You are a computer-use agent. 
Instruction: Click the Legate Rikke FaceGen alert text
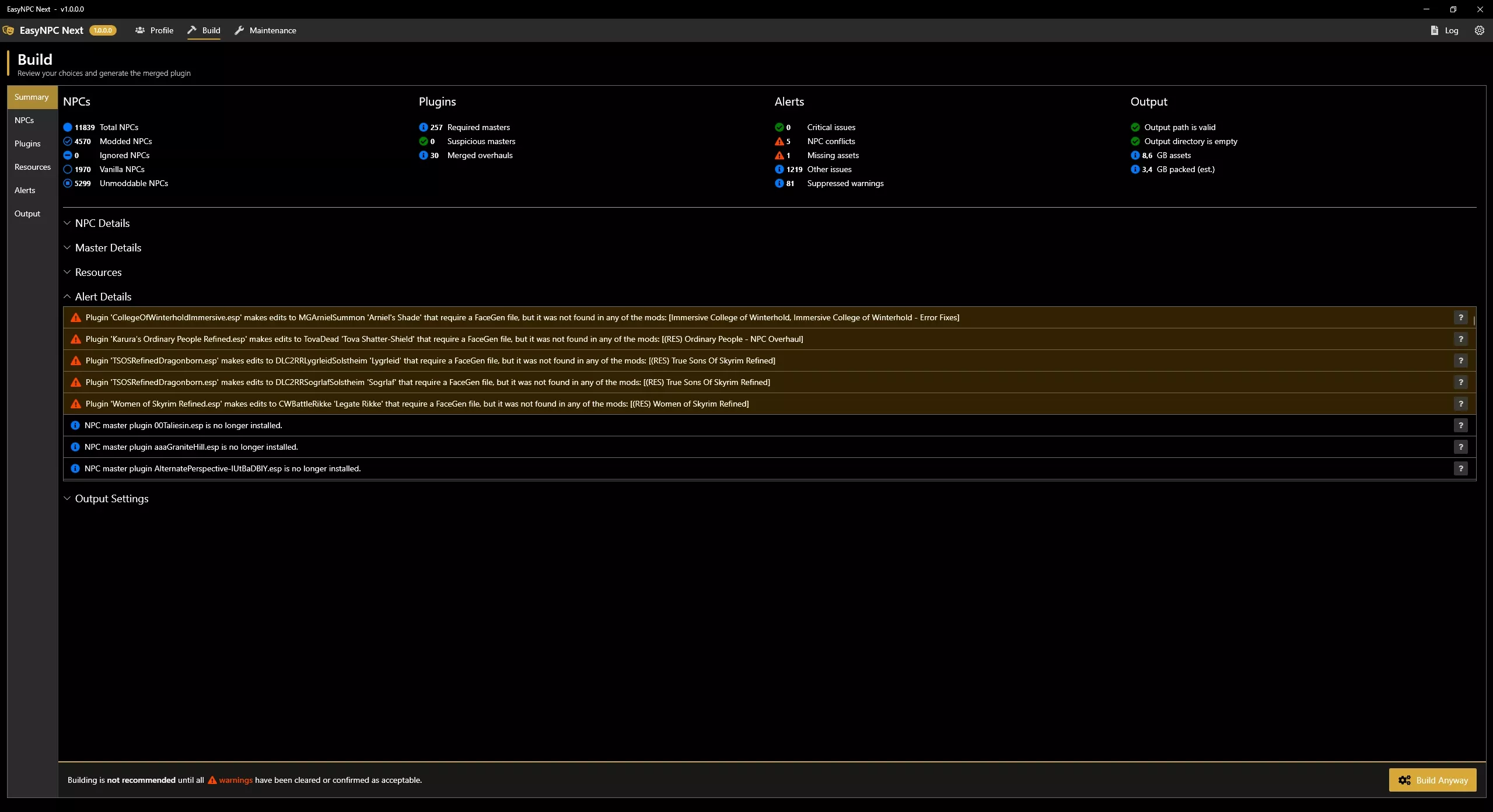pyautogui.click(x=417, y=404)
